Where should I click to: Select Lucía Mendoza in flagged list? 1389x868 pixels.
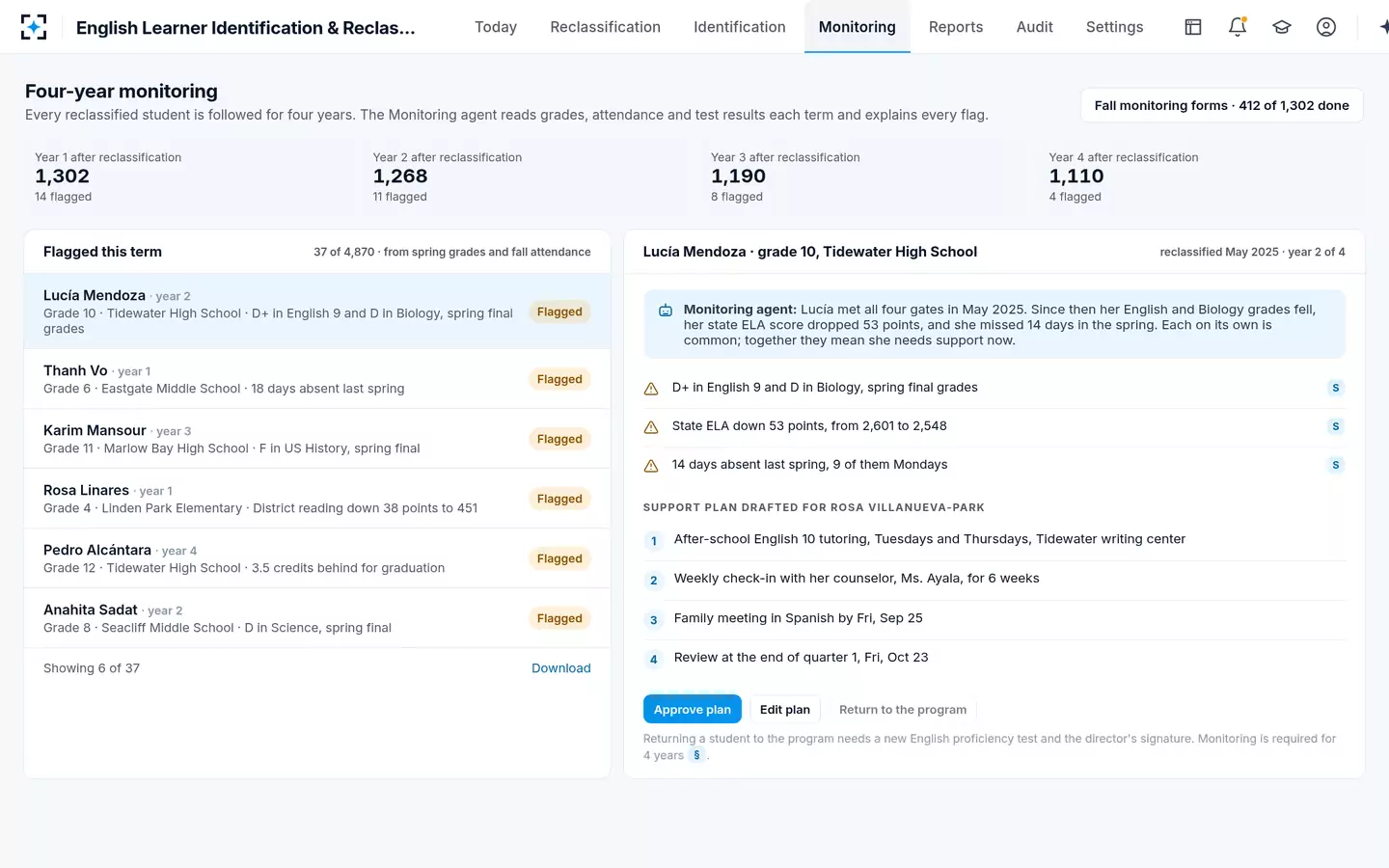[317, 312]
